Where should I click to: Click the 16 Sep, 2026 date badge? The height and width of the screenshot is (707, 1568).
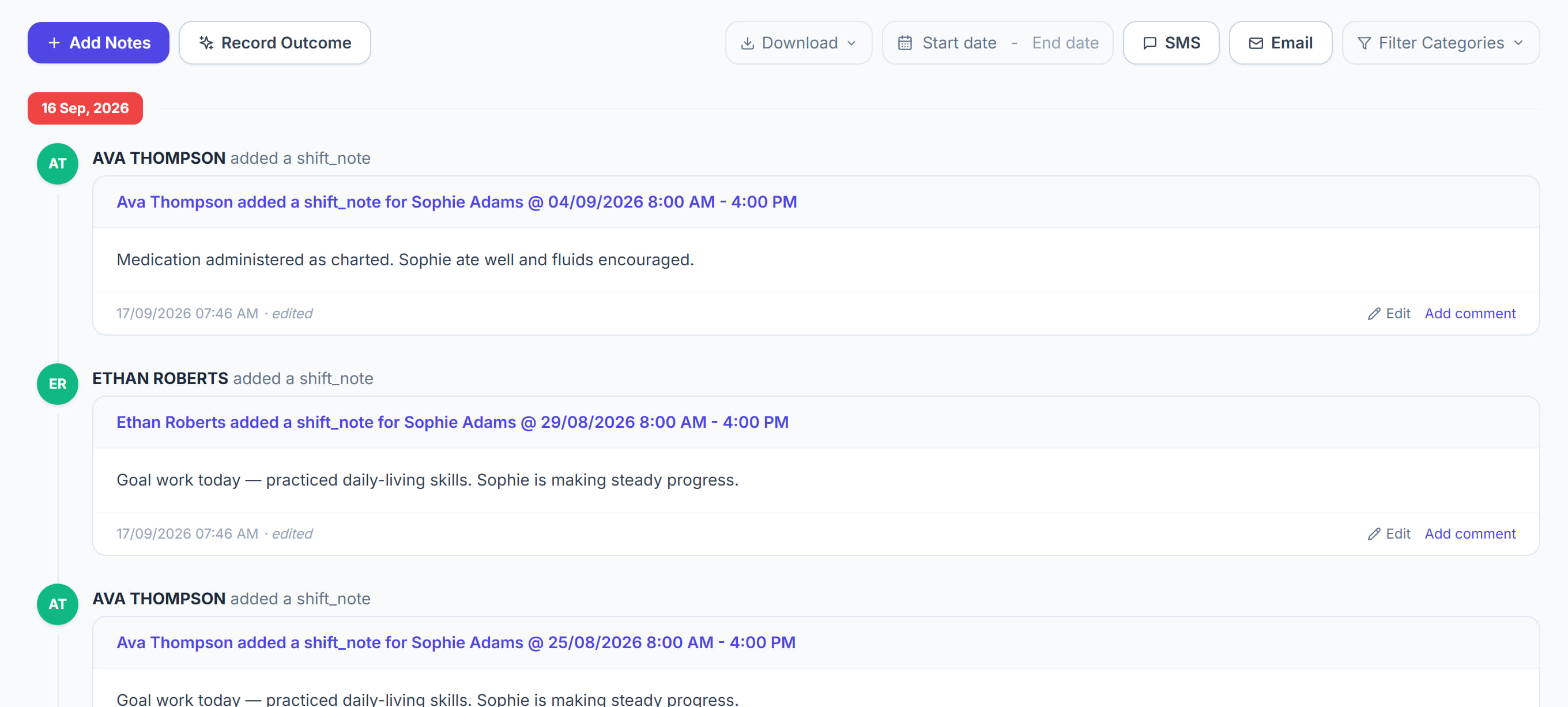pyautogui.click(x=85, y=108)
